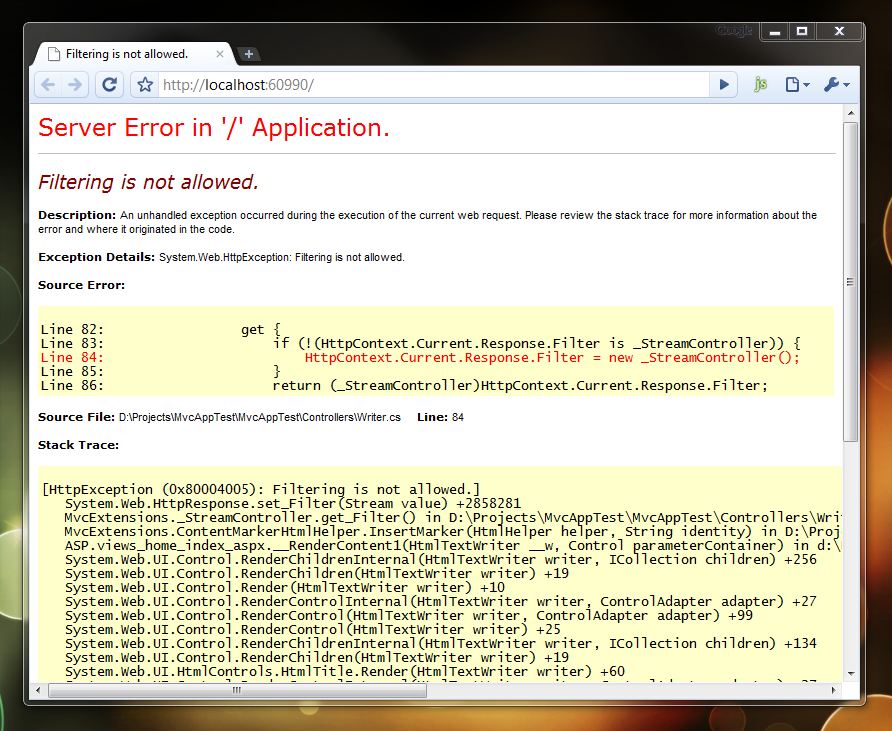The image size is (892, 731).
Task: Go forward using the browser forward arrow
Action: tap(75, 85)
